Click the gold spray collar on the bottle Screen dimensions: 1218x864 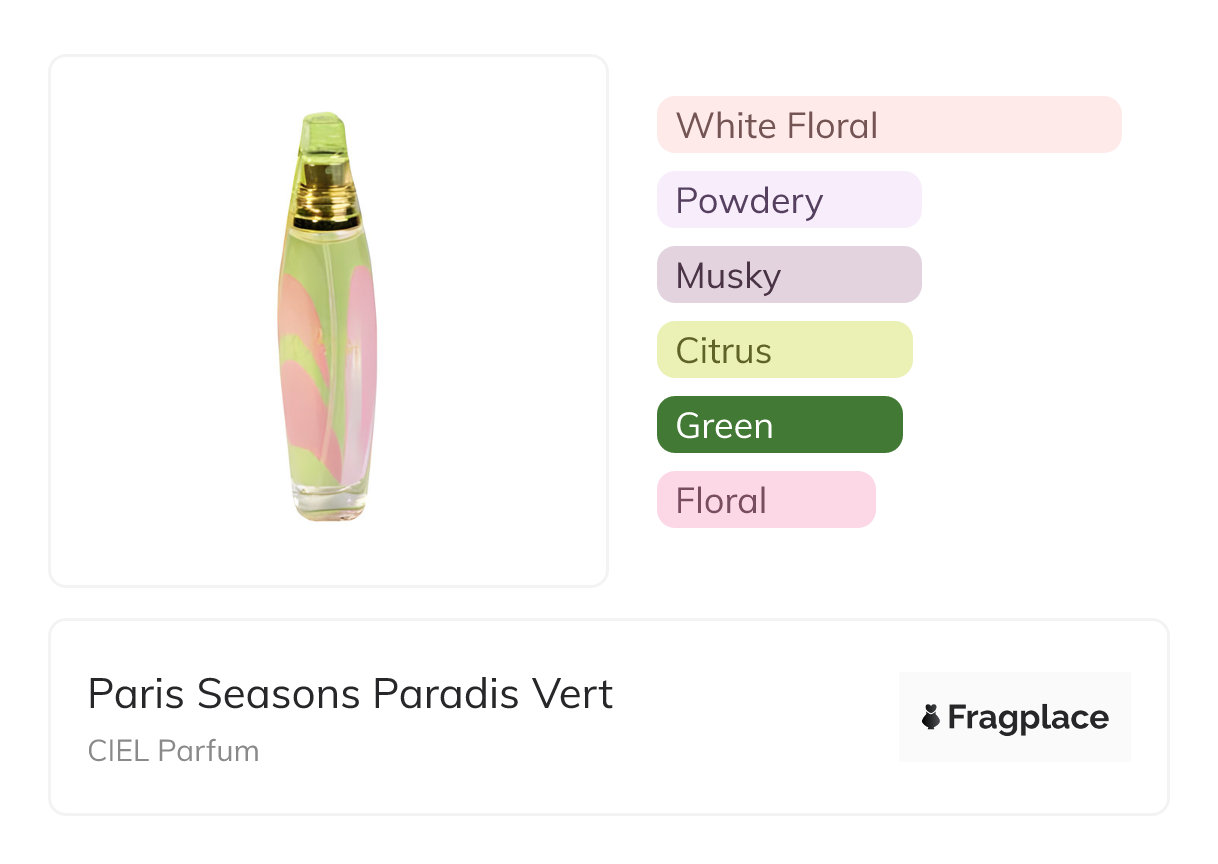pos(326,200)
